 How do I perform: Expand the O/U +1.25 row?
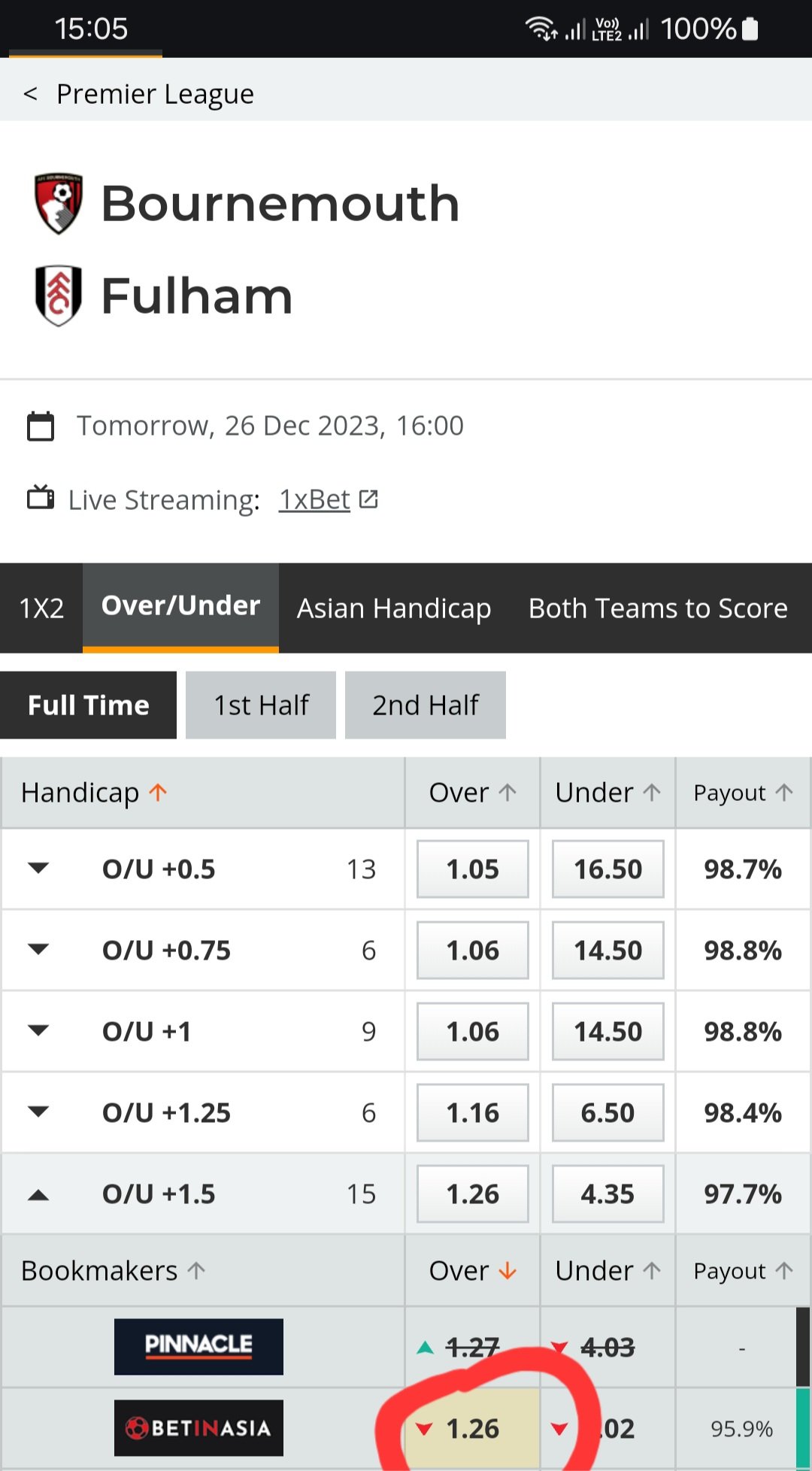[x=38, y=1112]
